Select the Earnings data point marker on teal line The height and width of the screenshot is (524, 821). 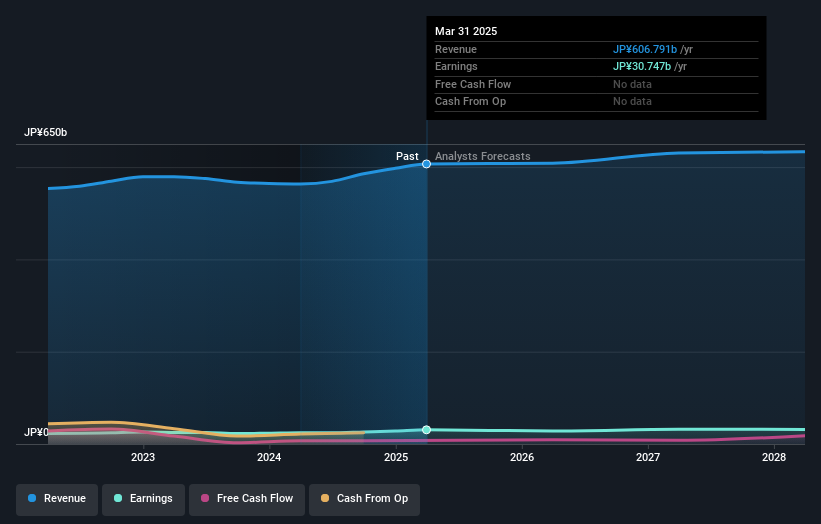427,430
